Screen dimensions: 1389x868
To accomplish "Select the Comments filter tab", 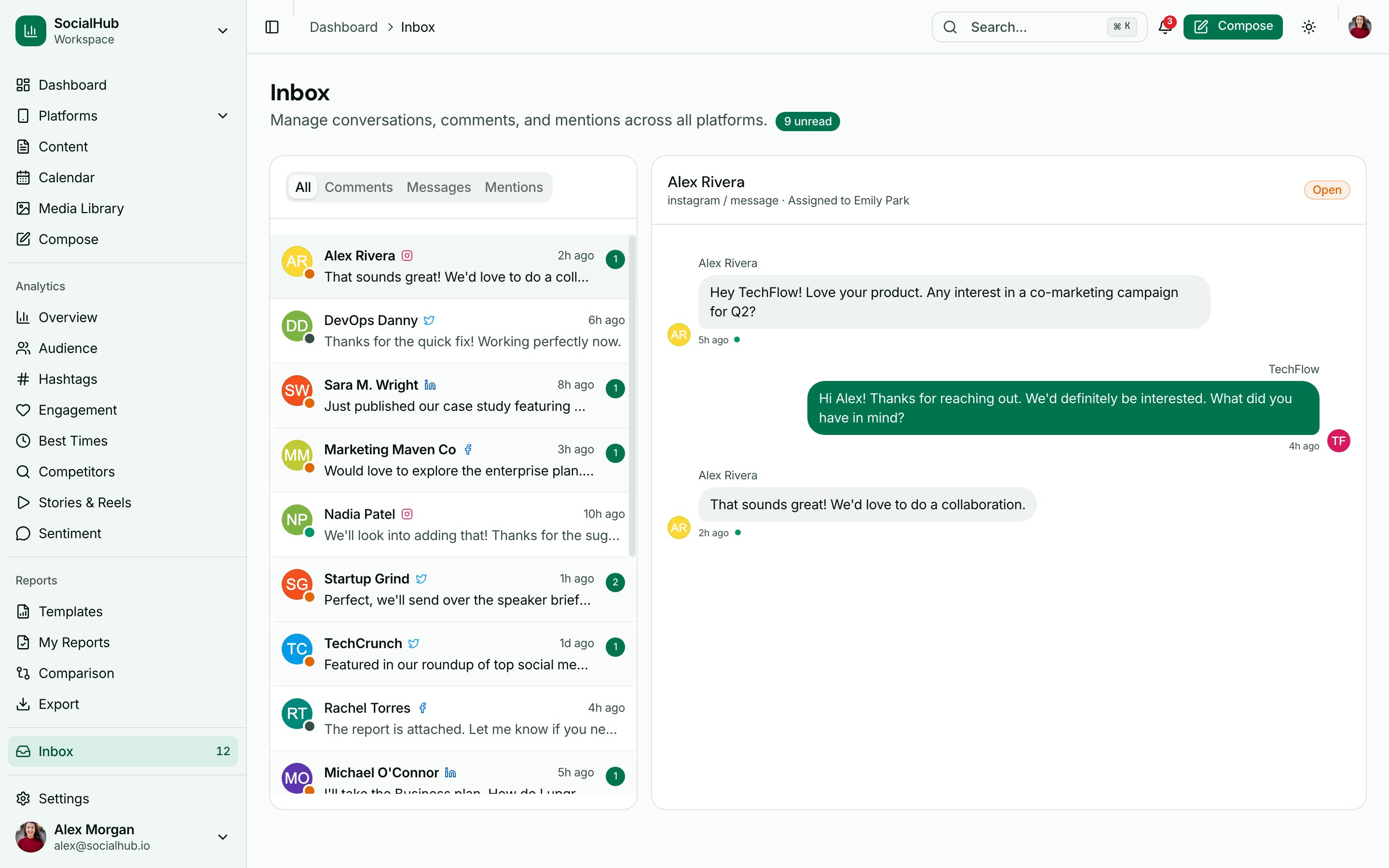I will (358, 187).
